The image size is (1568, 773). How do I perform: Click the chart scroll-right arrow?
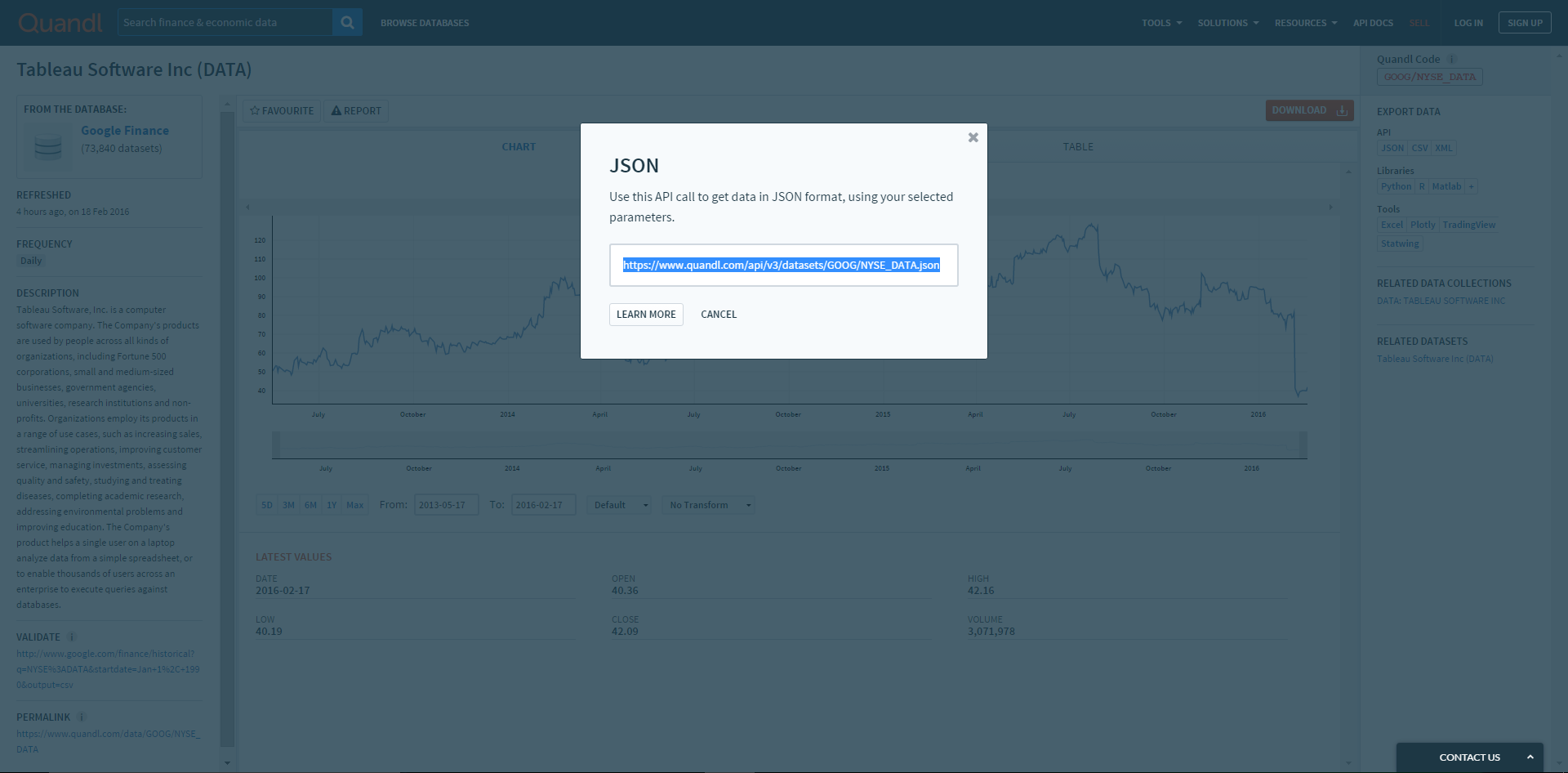pos(1330,207)
